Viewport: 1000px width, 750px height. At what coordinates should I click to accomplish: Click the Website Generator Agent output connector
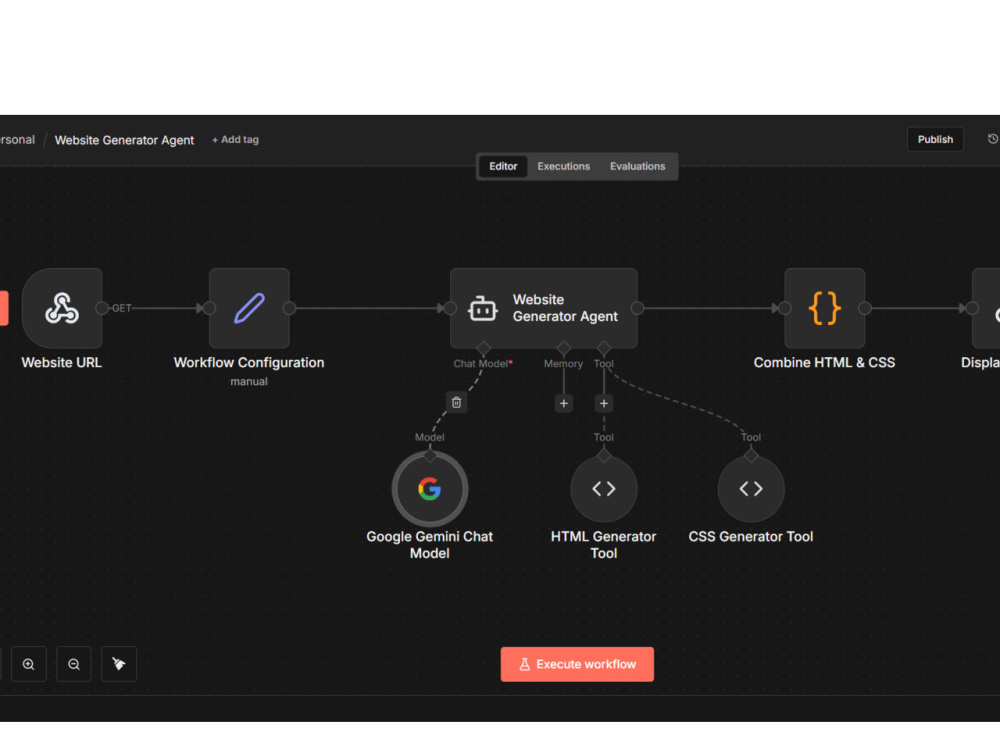click(637, 308)
